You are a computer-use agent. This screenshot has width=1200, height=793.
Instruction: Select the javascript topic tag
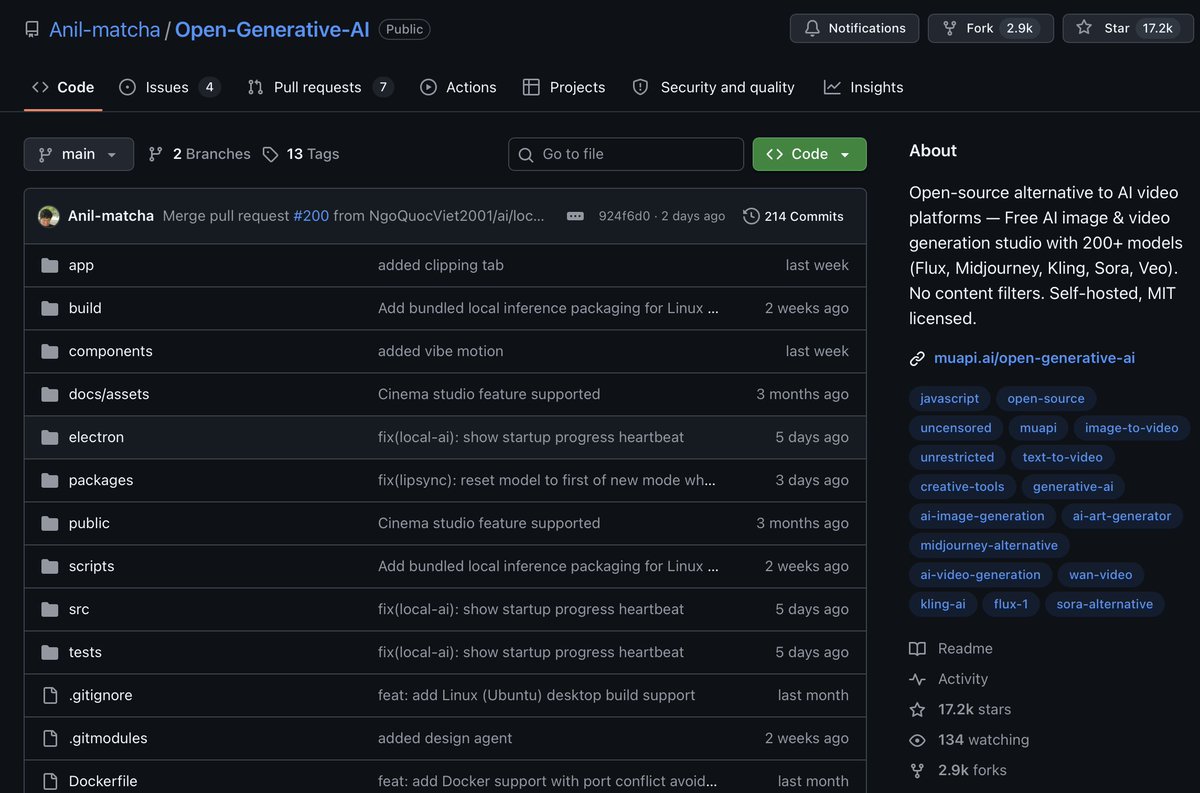click(950, 398)
